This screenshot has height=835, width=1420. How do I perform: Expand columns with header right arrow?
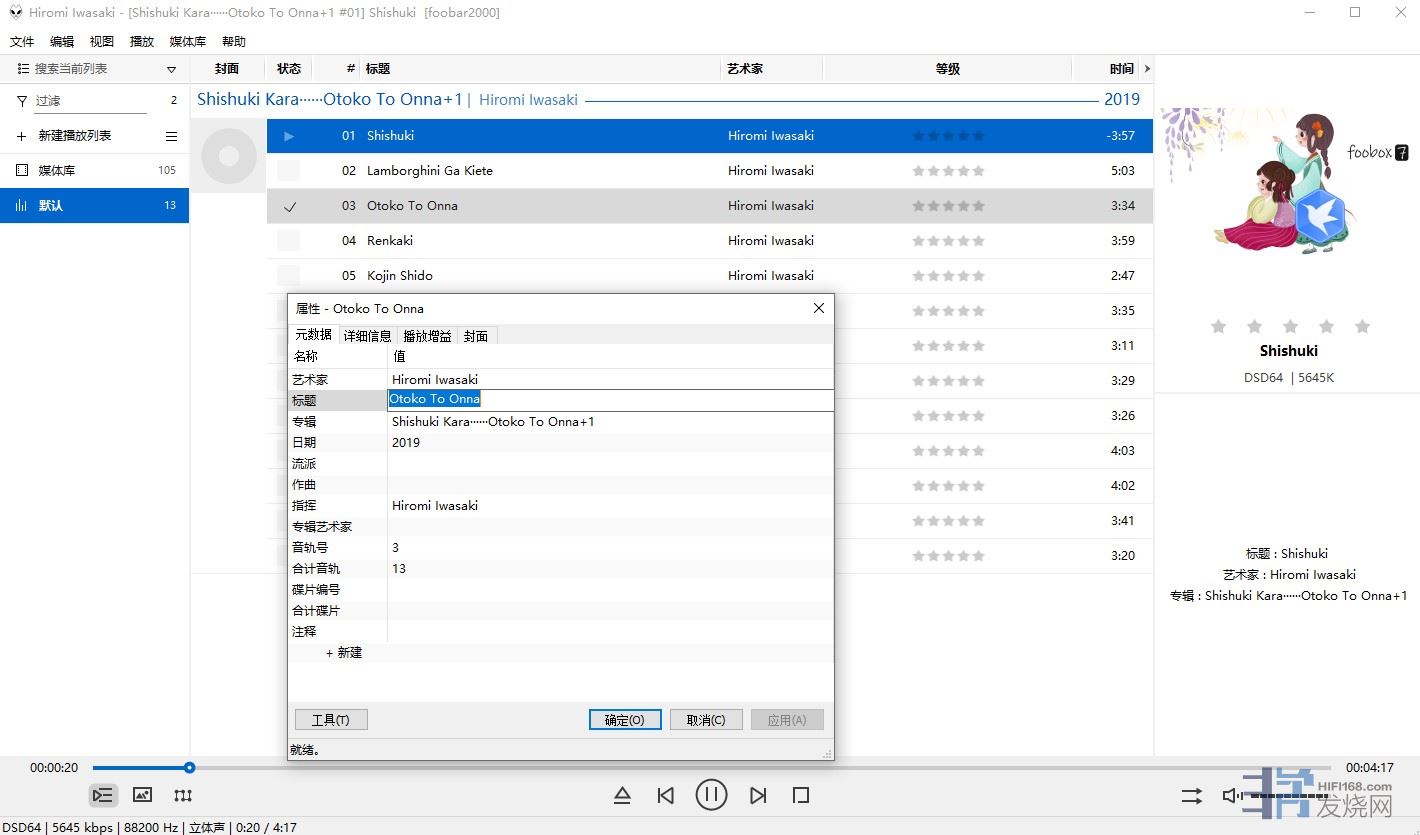tap(1147, 69)
